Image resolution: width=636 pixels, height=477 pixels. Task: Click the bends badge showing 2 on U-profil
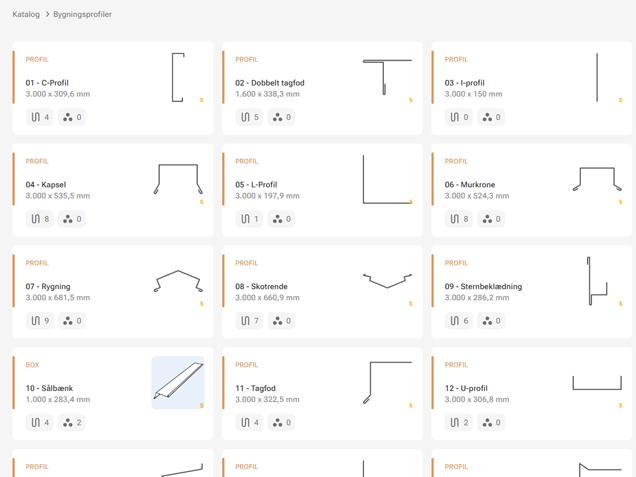(x=459, y=423)
